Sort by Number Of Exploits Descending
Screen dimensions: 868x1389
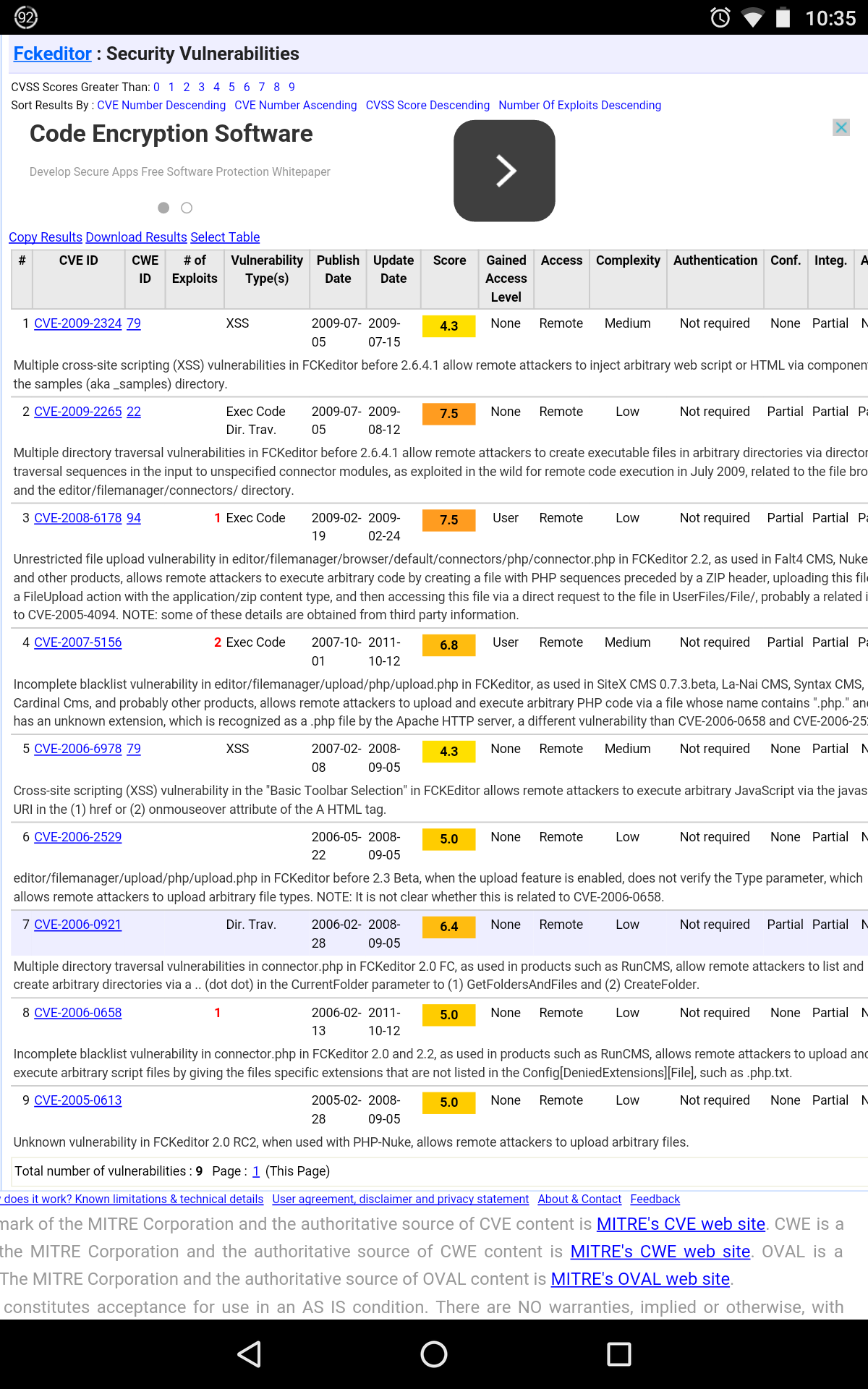tap(579, 105)
